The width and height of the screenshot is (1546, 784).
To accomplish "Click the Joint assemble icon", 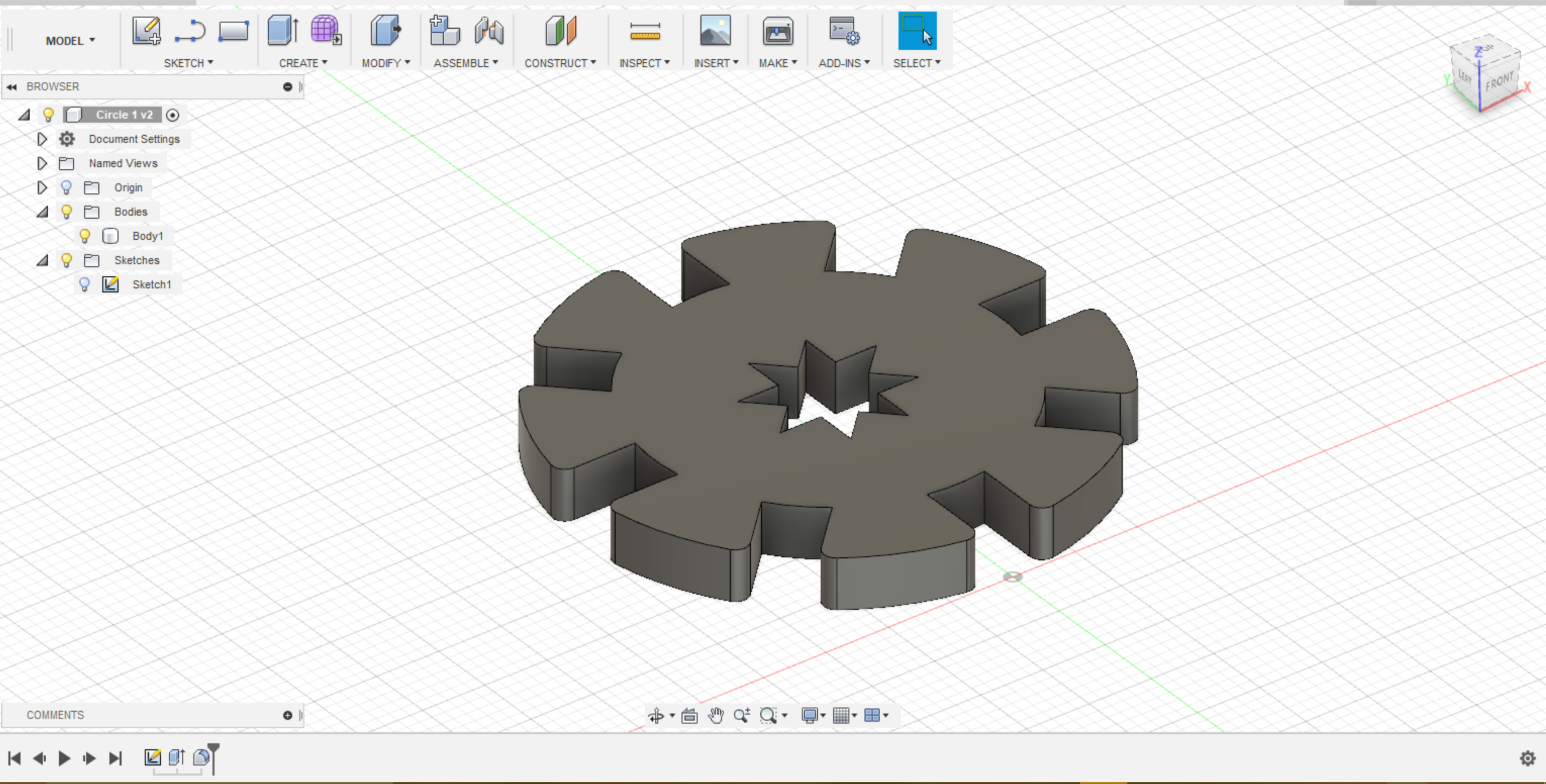I will (489, 31).
